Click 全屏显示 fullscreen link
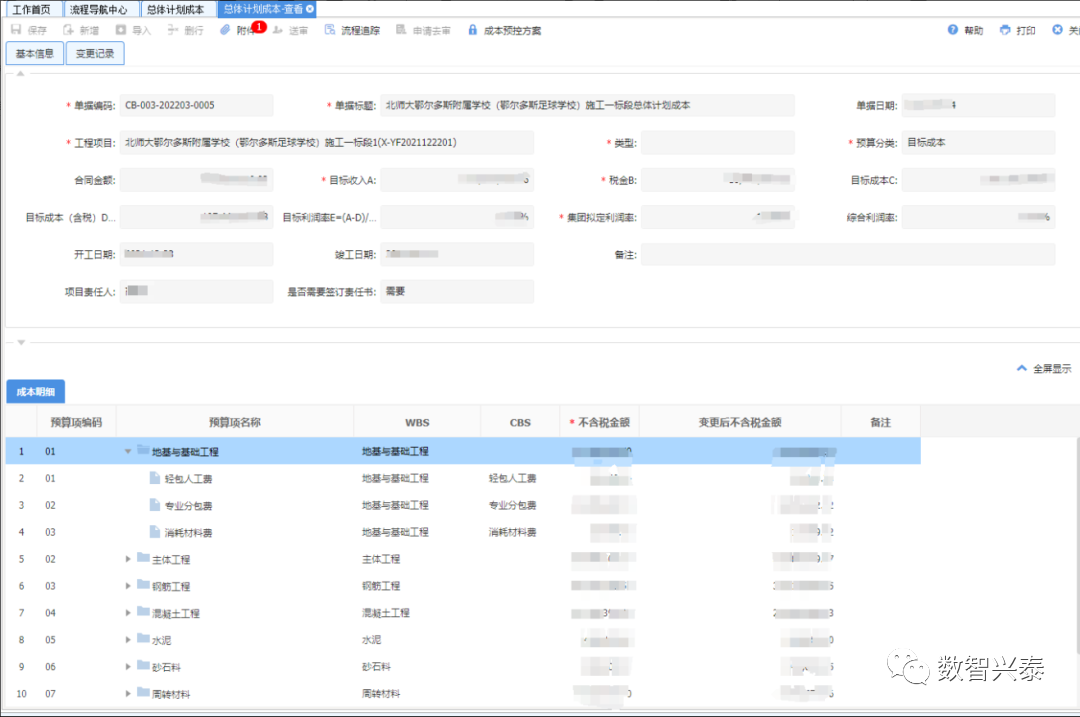 1044,369
